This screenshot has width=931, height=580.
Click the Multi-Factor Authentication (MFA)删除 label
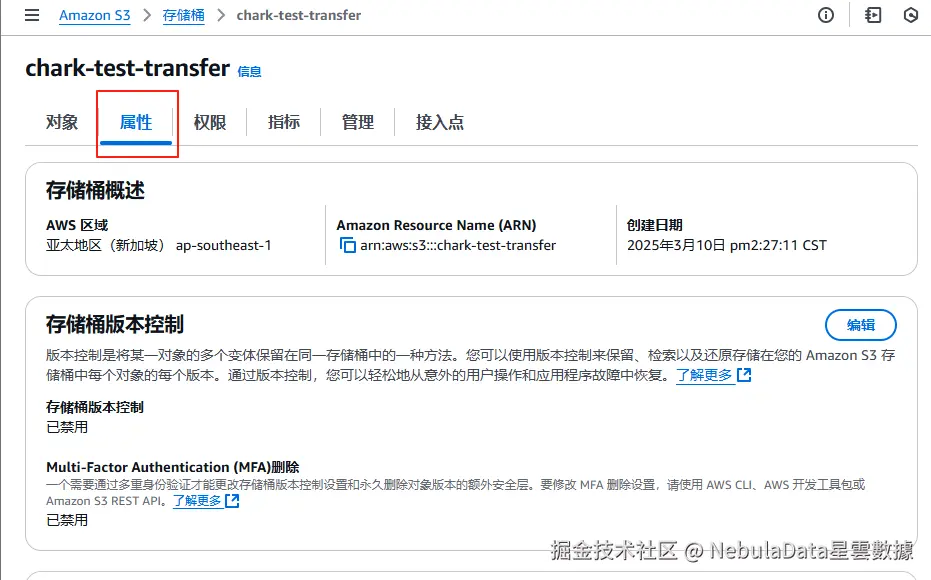point(173,467)
